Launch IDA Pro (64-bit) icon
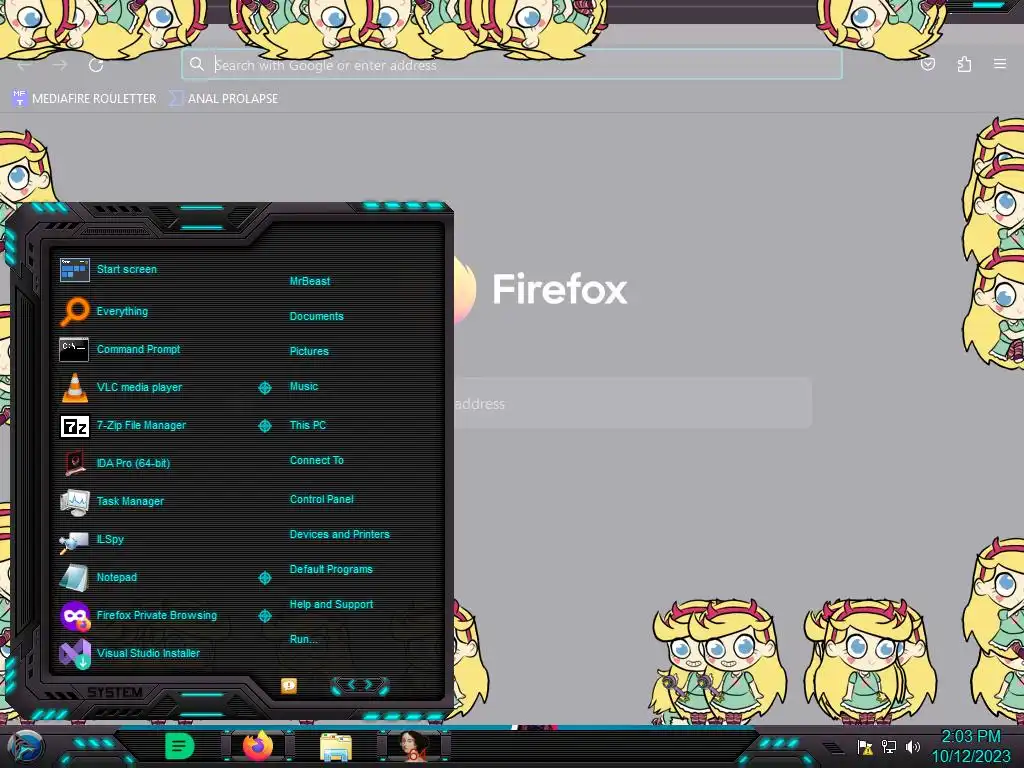This screenshot has width=1024, height=768. tap(74, 463)
